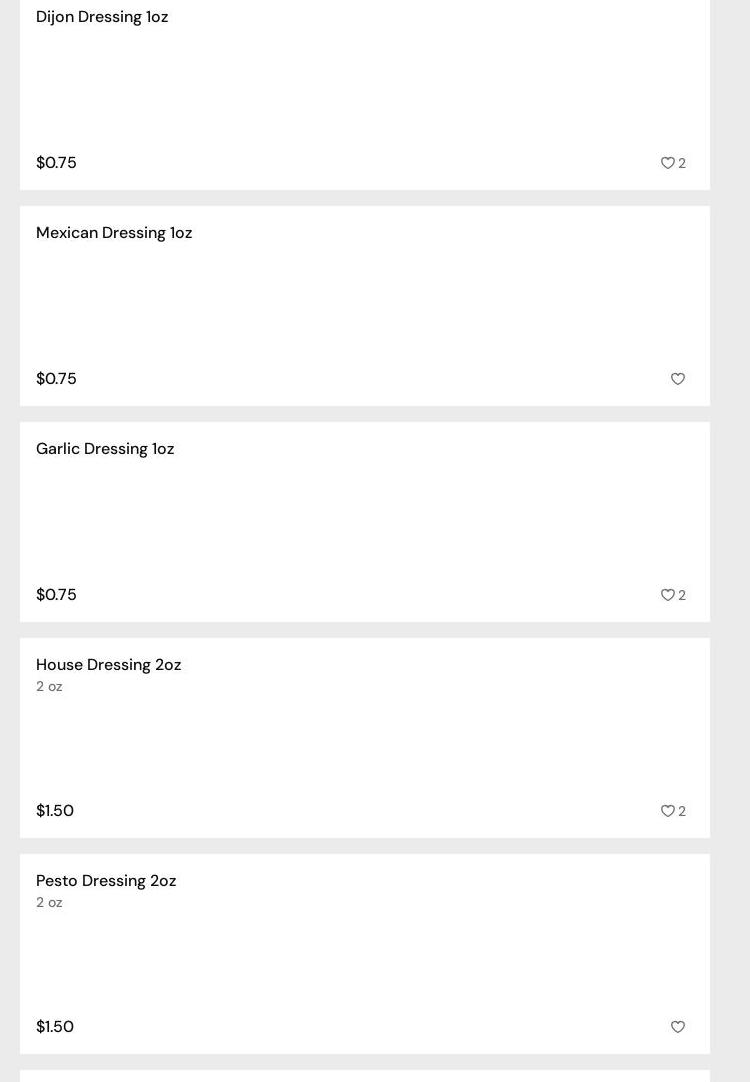Screen dimensions: 750x1082
Task: Click the Garlic Dressing $0.75 price
Action: click(56, 595)
